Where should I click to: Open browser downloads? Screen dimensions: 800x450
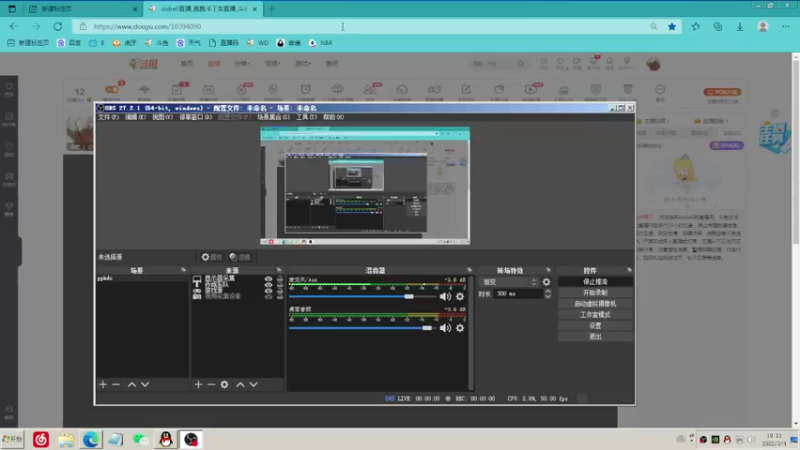[740, 27]
